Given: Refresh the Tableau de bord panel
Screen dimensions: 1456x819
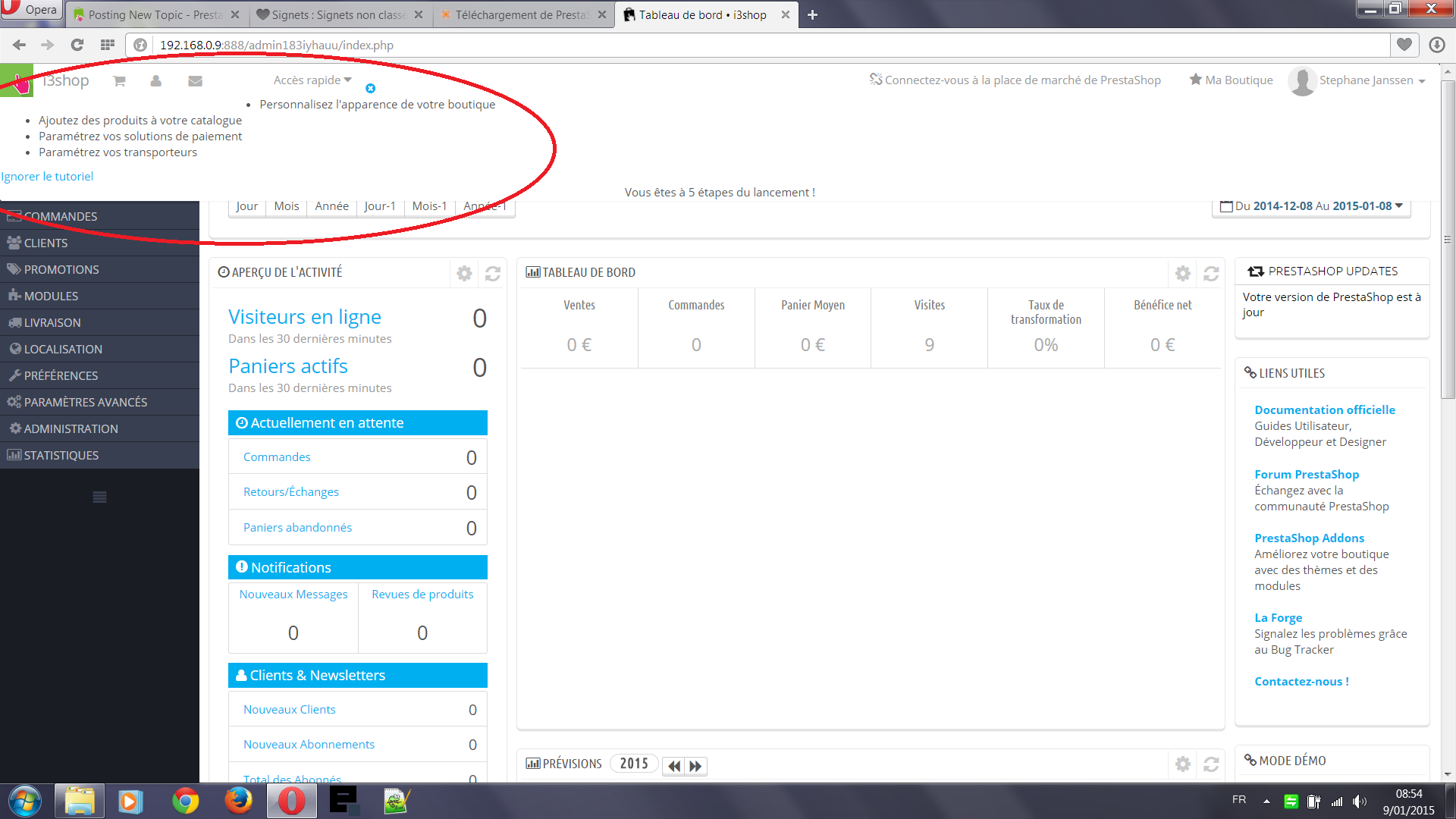Looking at the screenshot, I should pos(1211,273).
